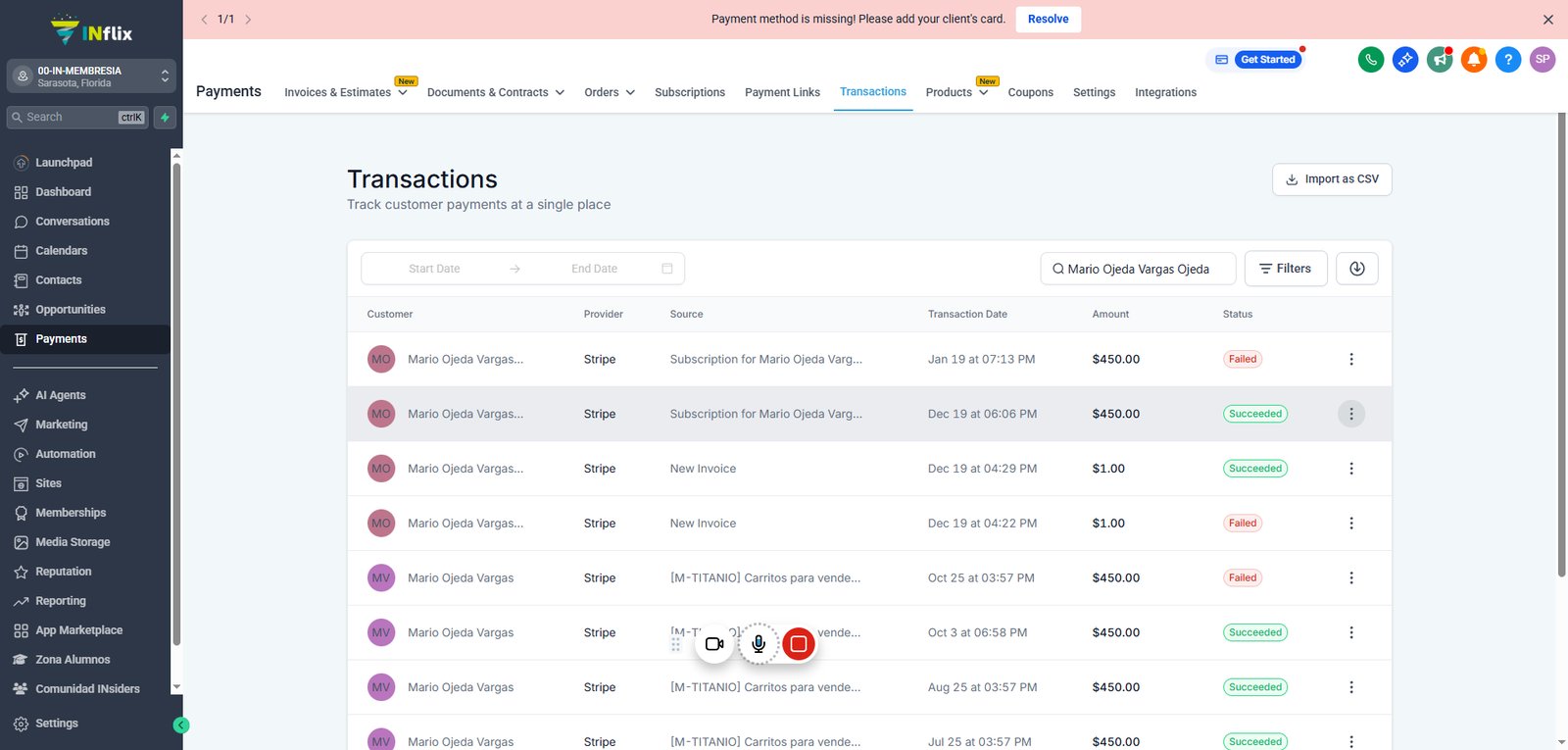Click the green phone call icon
Viewport: 1568px width, 750px height.
[1371, 60]
